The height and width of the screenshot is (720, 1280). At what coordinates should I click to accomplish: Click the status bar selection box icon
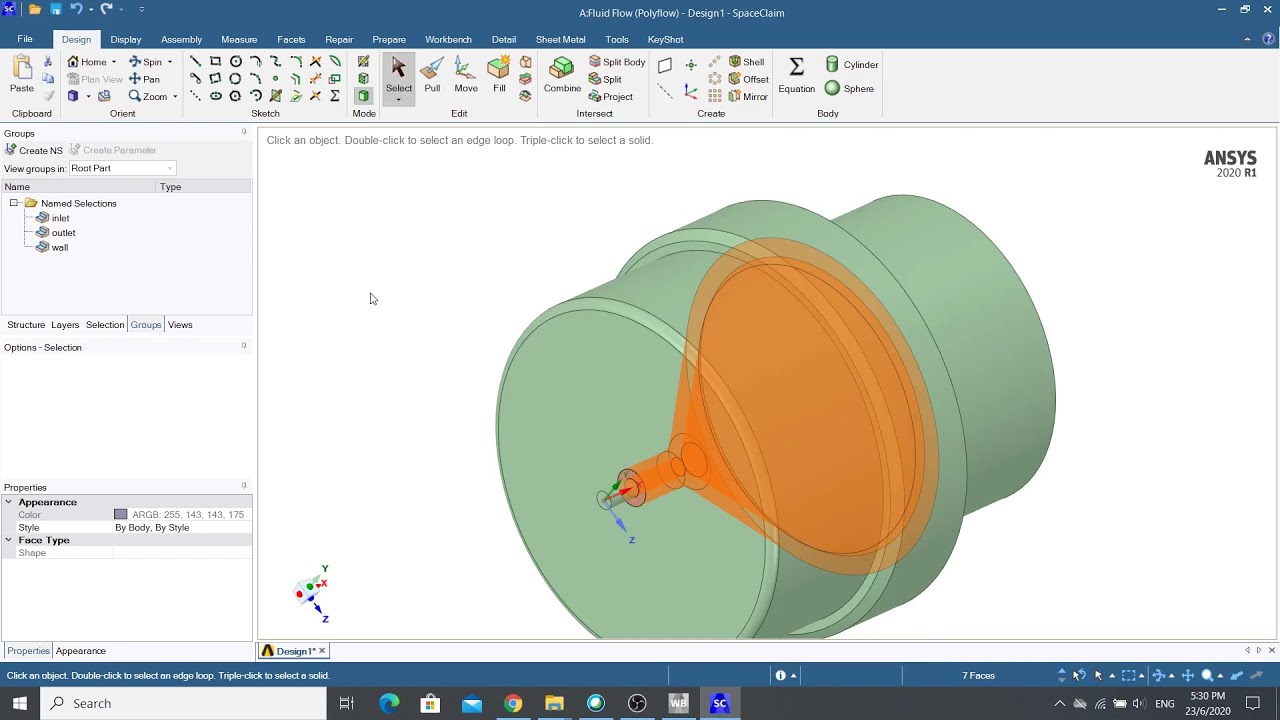[x=1128, y=676]
